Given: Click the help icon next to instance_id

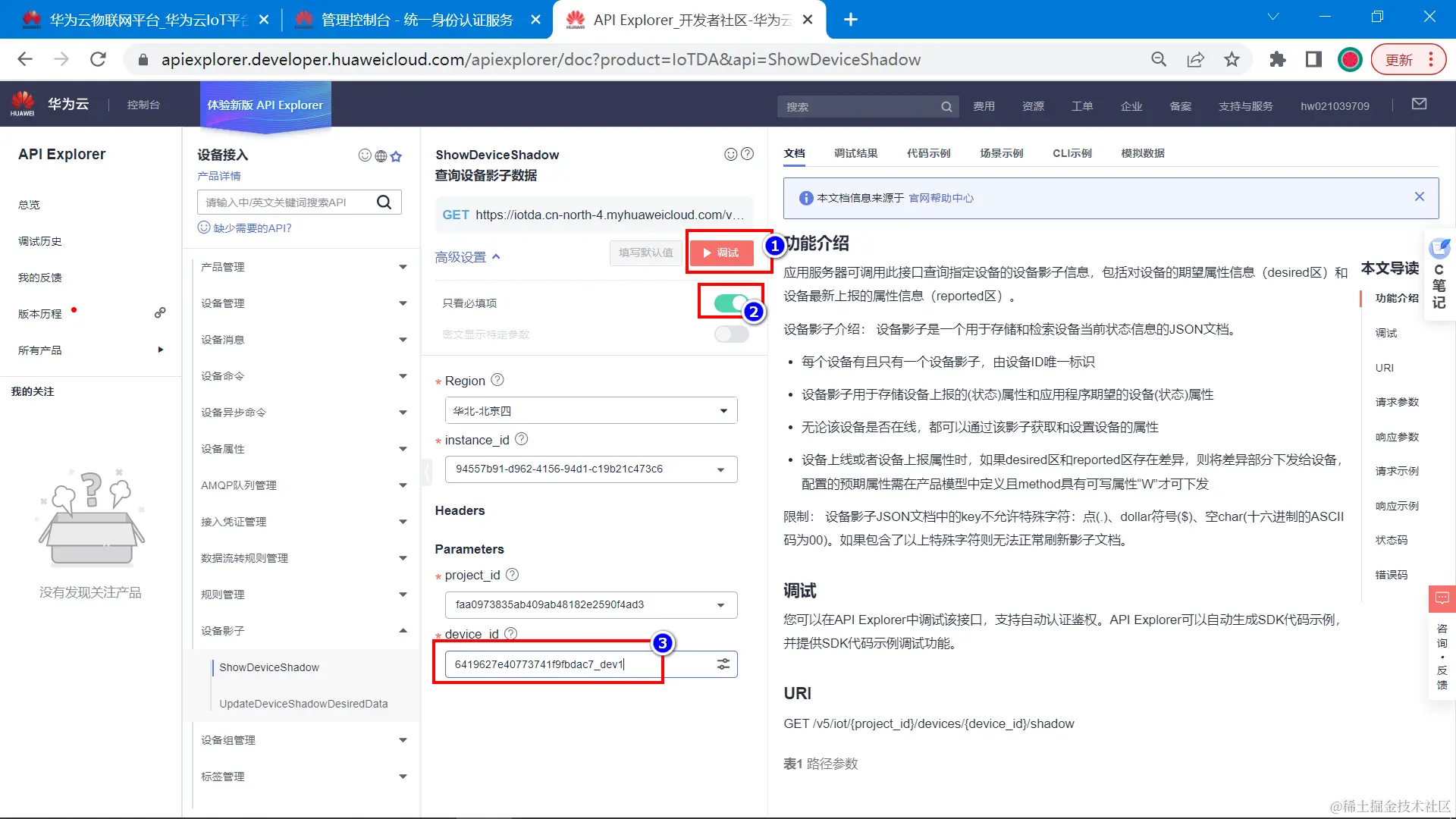Looking at the screenshot, I should (x=522, y=439).
